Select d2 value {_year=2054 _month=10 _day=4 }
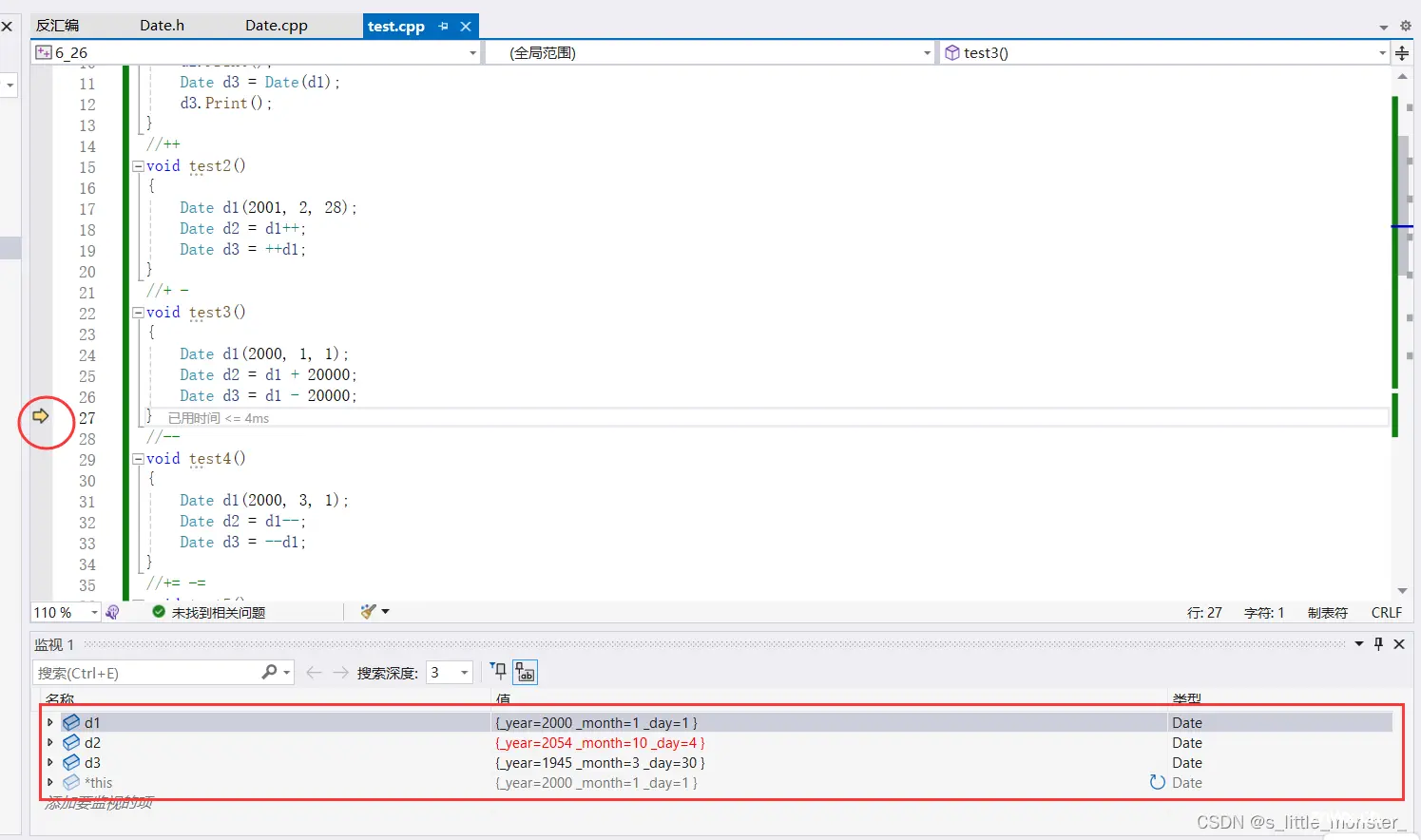The width and height of the screenshot is (1421, 840). [600, 743]
